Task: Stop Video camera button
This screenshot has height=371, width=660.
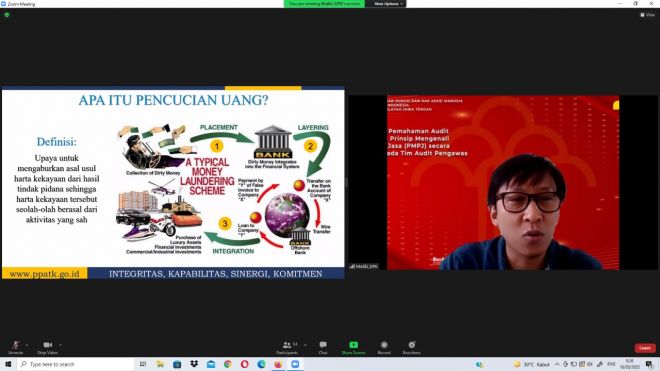Action: (x=47, y=347)
